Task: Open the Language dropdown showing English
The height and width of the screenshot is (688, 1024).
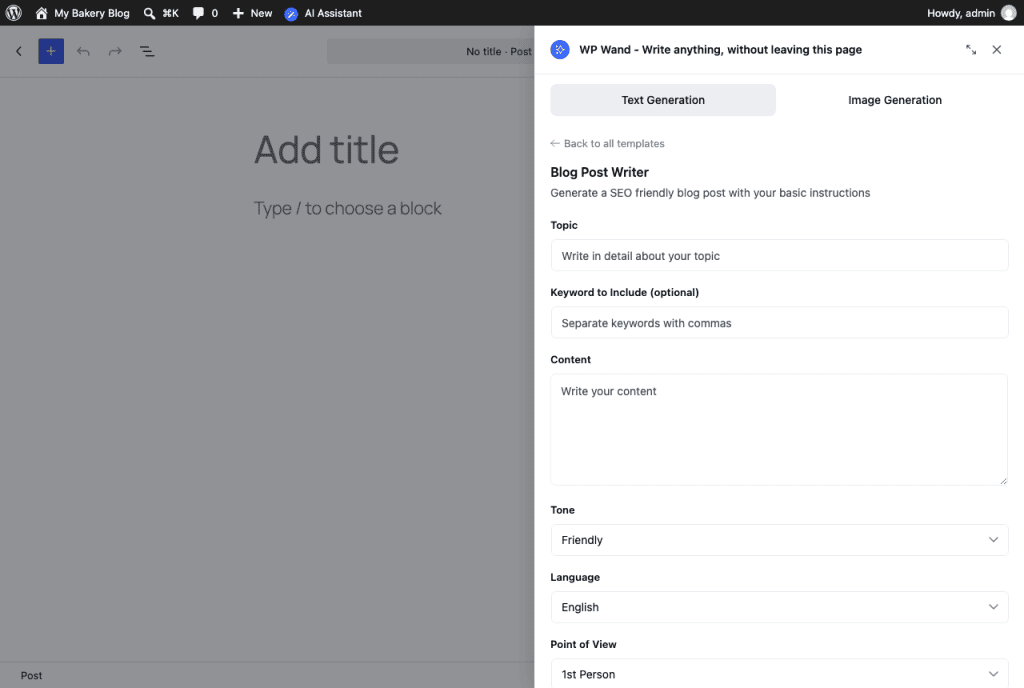Action: click(x=779, y=607)
